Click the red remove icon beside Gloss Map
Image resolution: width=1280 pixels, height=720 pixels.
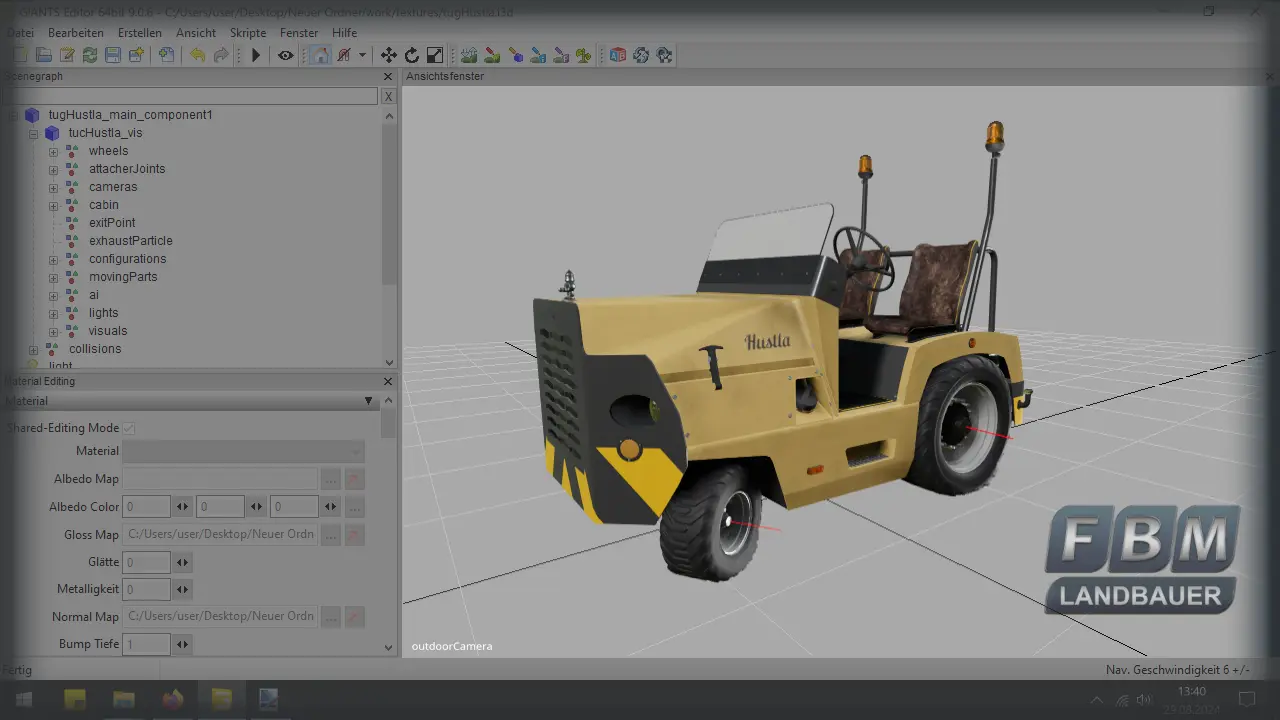(354, 535)
